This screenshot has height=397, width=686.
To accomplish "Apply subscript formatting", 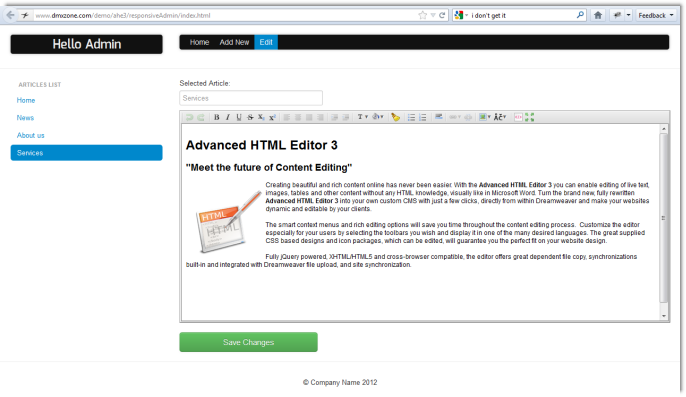I will 261,117.
